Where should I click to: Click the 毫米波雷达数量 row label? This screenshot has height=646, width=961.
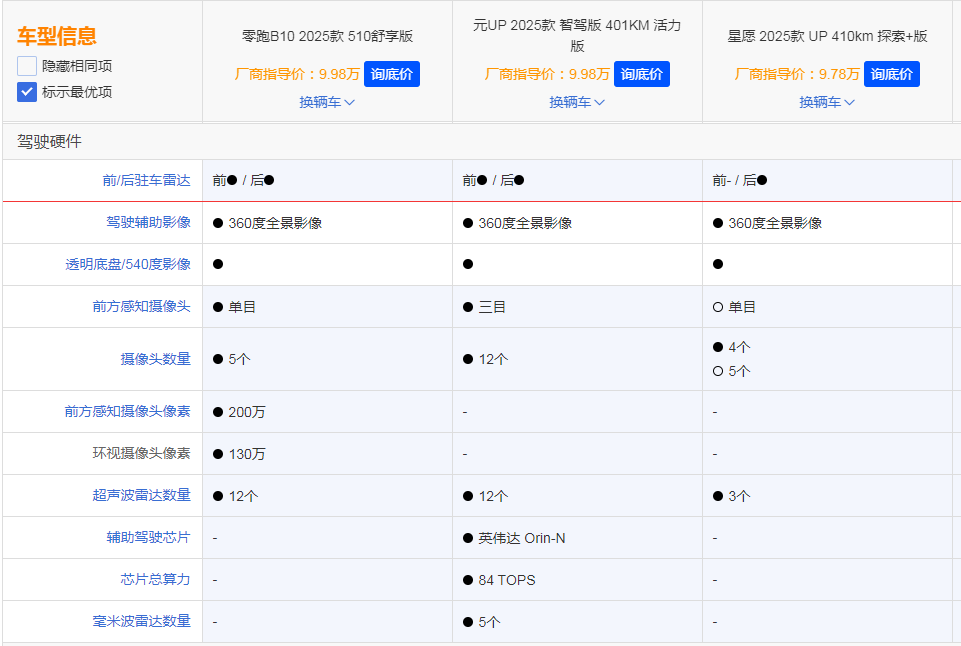click(x=142, y=621)
